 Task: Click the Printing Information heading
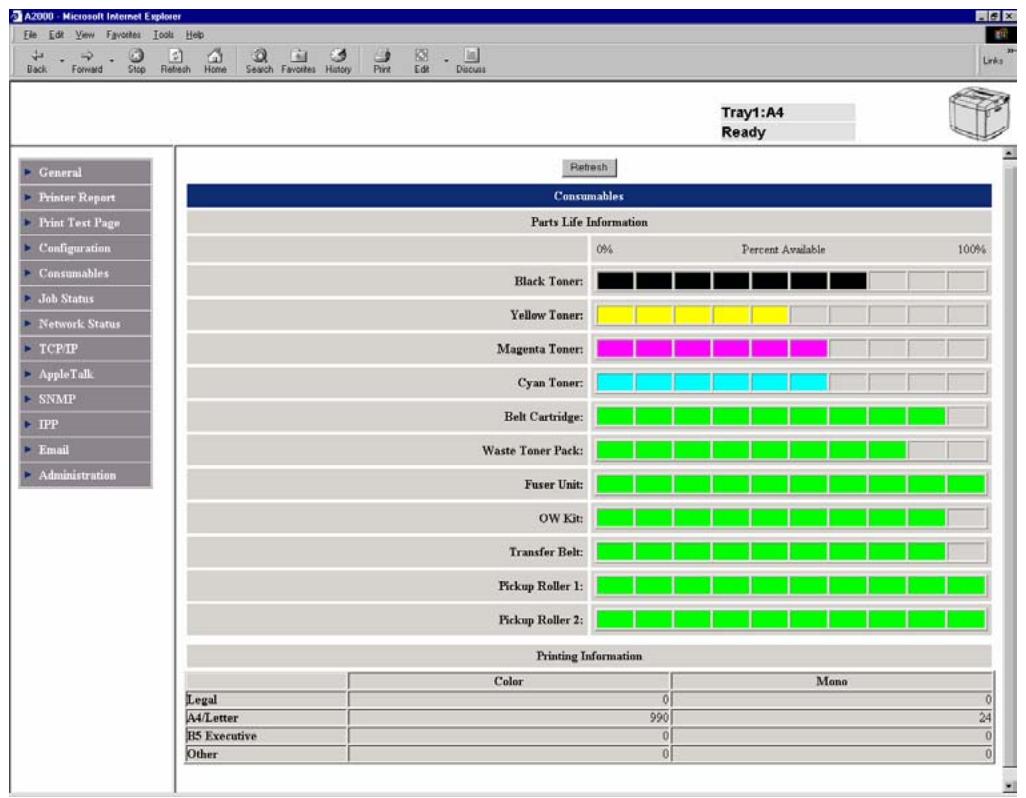point(589,656)
